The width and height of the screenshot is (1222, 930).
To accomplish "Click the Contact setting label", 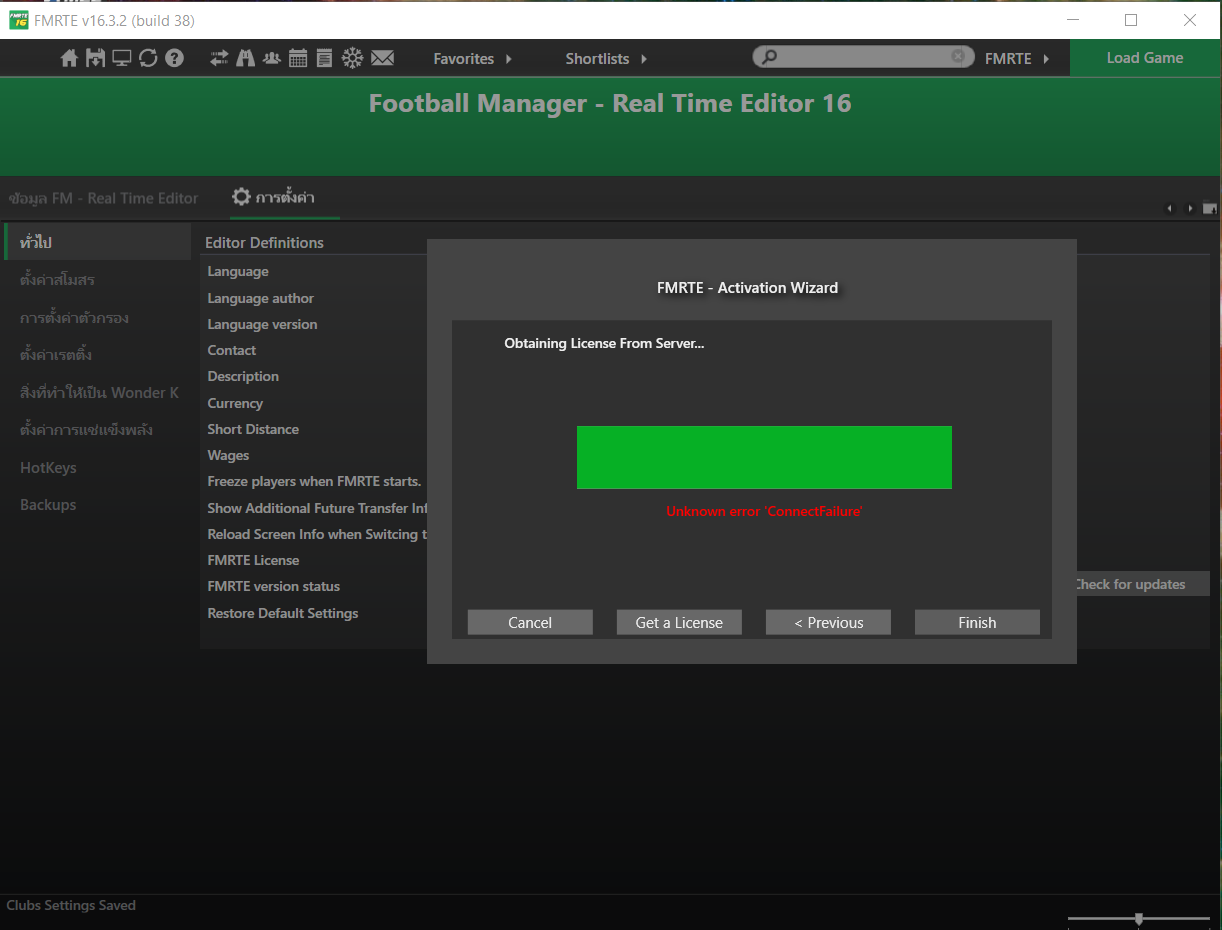I will point(232,350).
